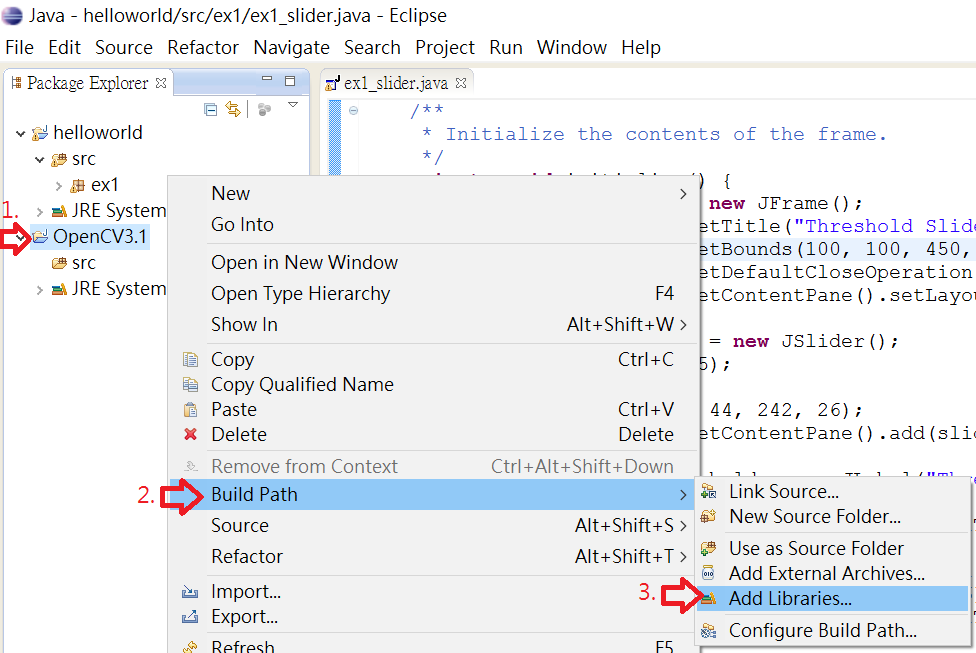Select the src folder under OpenCV3.1
This screenshot has height=653, width=976.
tap(83, 263)
